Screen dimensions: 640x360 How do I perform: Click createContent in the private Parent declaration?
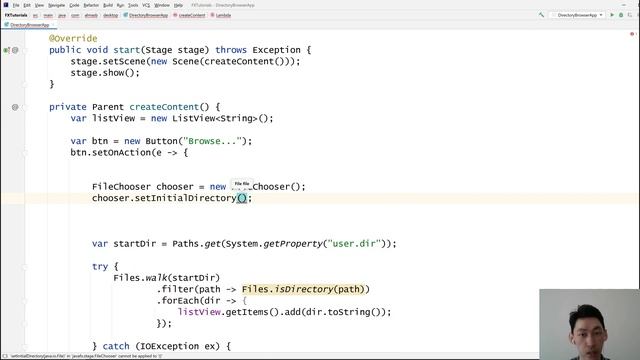pyautogui.click(x=164, y=107)
